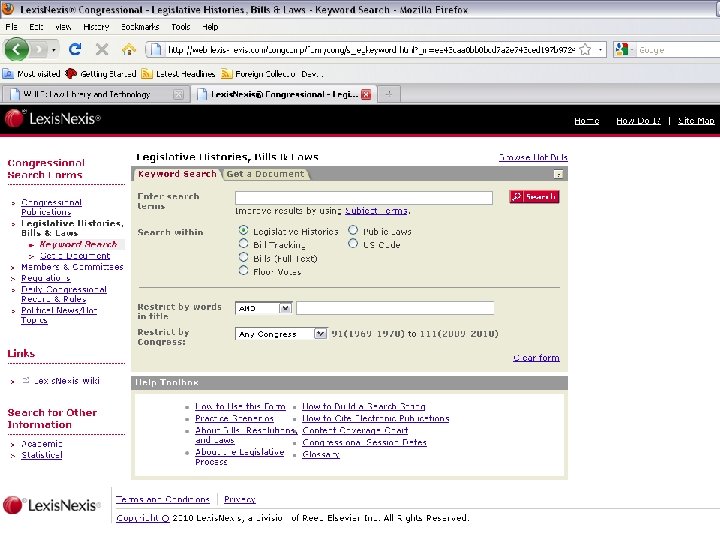Viewport: 720px width, 540px height.
Task: Select the US Code radio button
Action: (353, 243)
